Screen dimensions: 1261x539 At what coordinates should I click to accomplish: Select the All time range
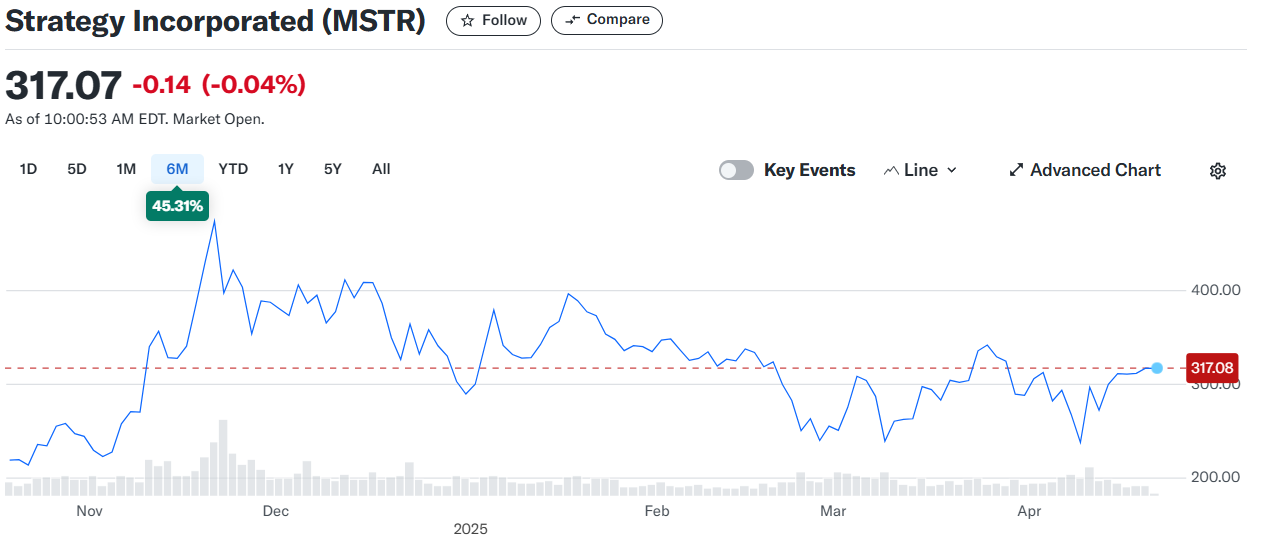pos(381,169)
